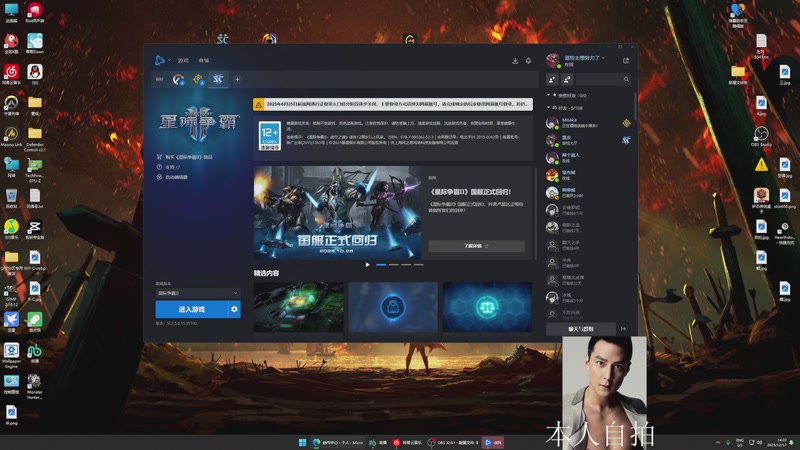Collapse the friends sidebar with arrow icon
The height and width of the screenshot is (450, 800).
coord(623,329)
